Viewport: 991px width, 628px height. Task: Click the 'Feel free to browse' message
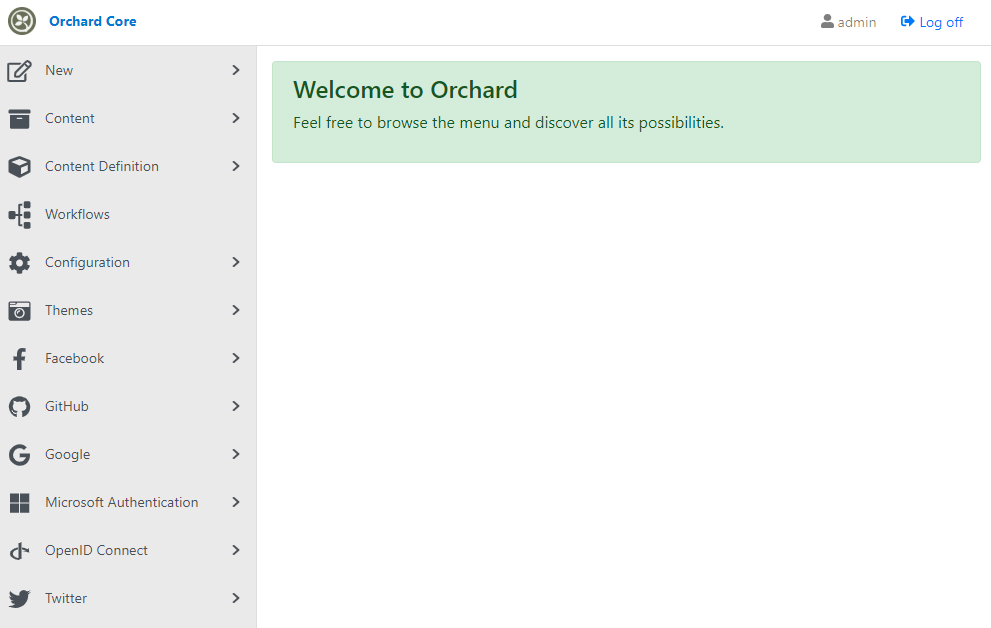[508, 123]
